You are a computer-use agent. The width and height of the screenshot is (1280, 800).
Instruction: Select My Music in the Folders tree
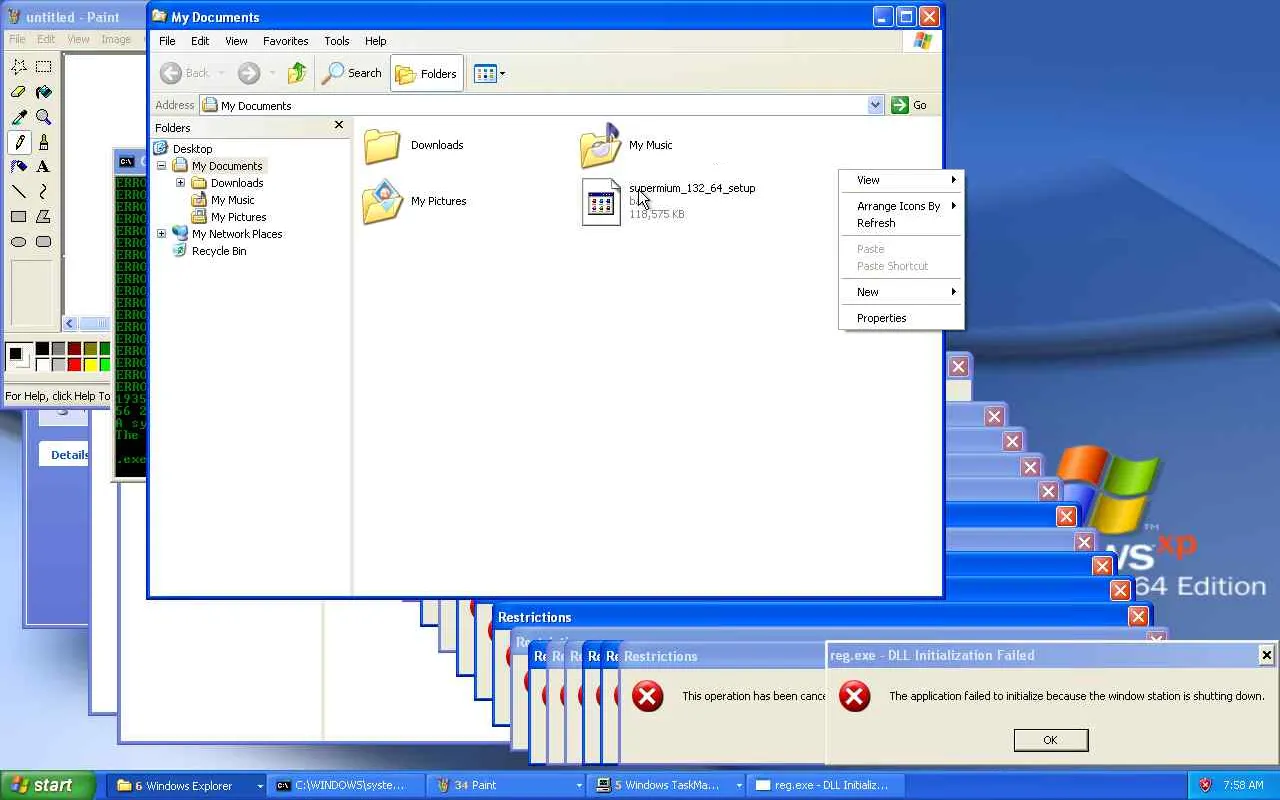click(232, 200)
